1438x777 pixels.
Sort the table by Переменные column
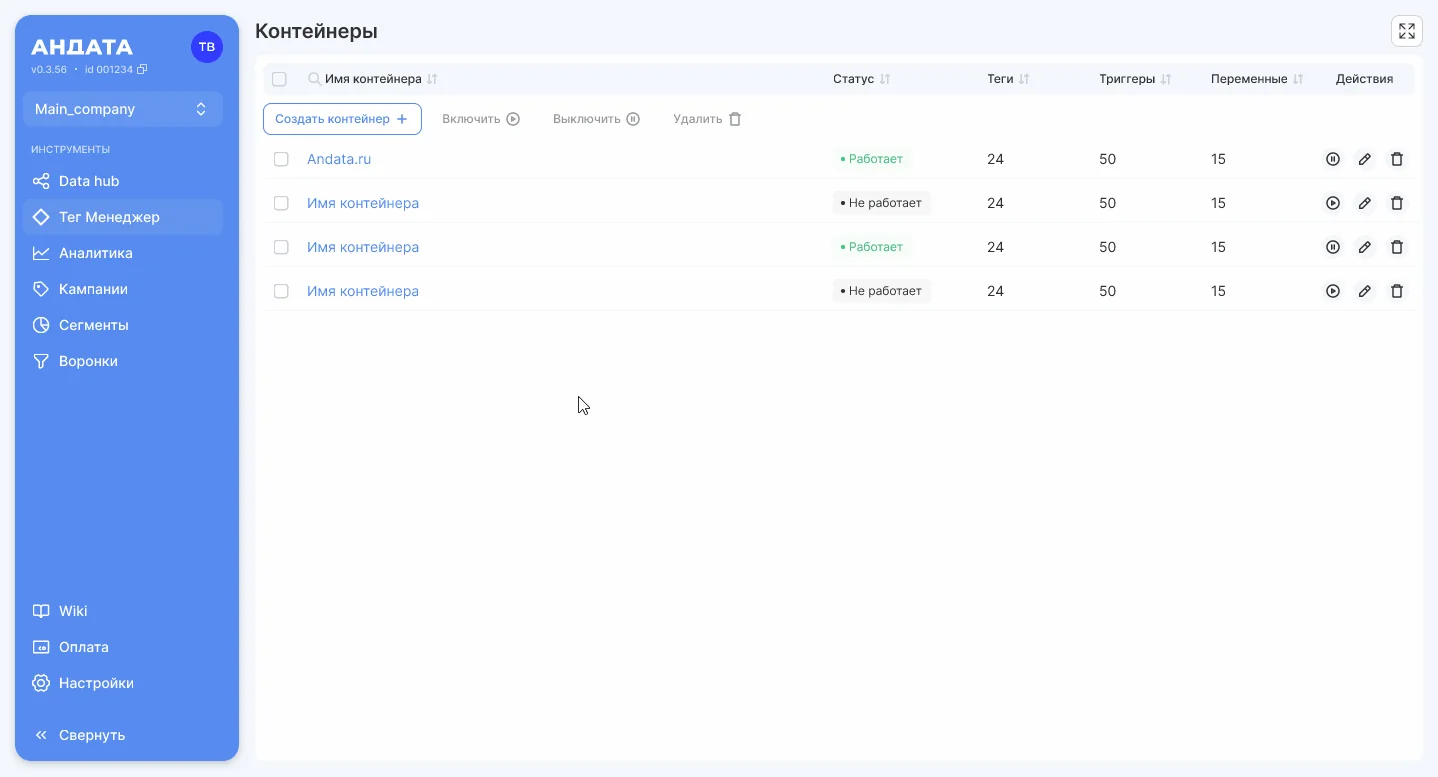(x=1298, y=79)
